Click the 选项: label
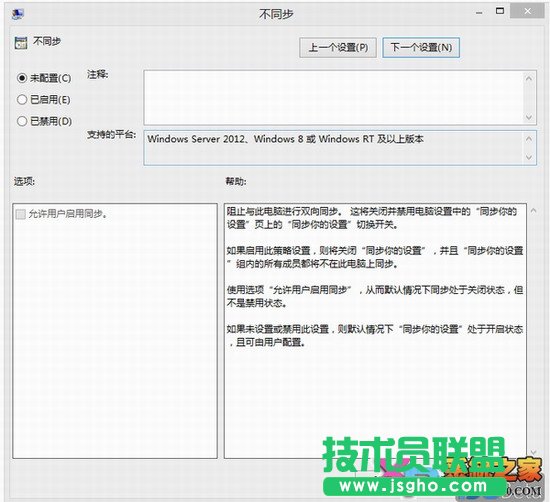This screenshot has width=550, height=502. 24,181
